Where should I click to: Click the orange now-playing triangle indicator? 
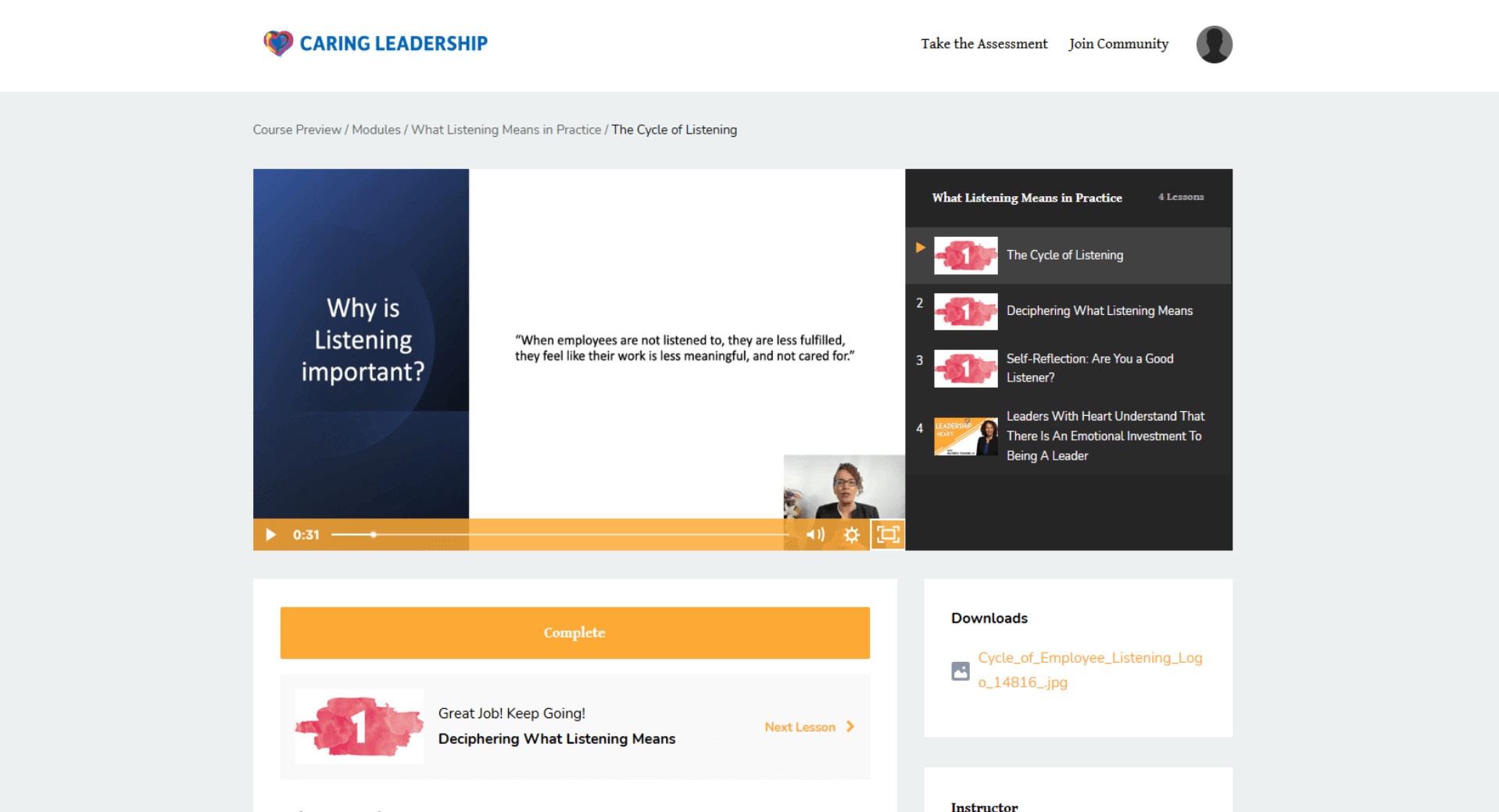pyautogui.click(x=921, y=247)
